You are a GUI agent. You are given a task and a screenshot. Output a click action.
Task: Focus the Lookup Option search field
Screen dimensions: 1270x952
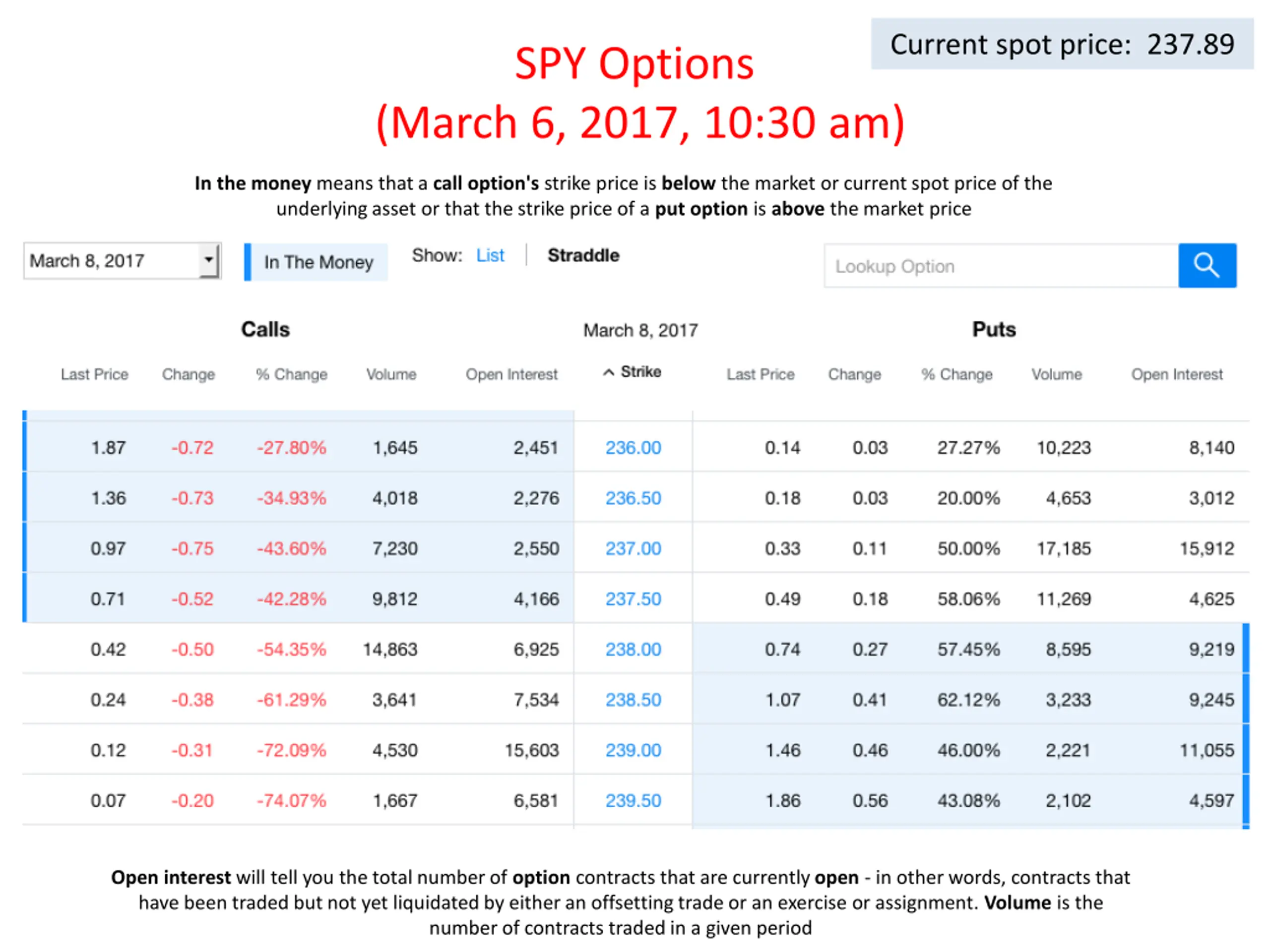[x=1001, y=266]
